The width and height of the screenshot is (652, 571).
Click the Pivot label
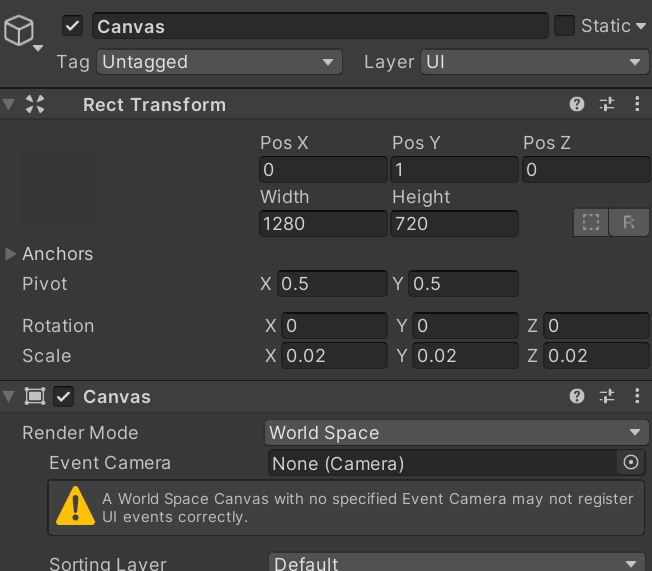44,284
